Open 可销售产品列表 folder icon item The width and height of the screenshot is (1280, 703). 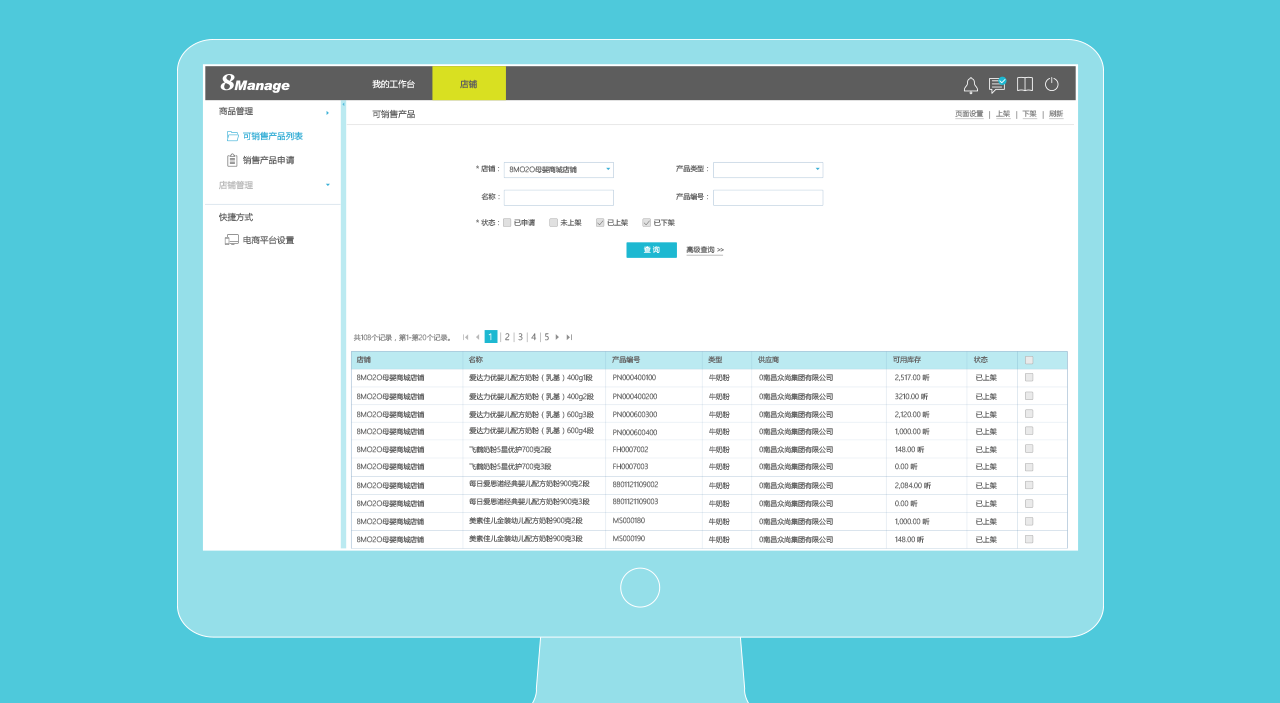click(x=233, y=136)
